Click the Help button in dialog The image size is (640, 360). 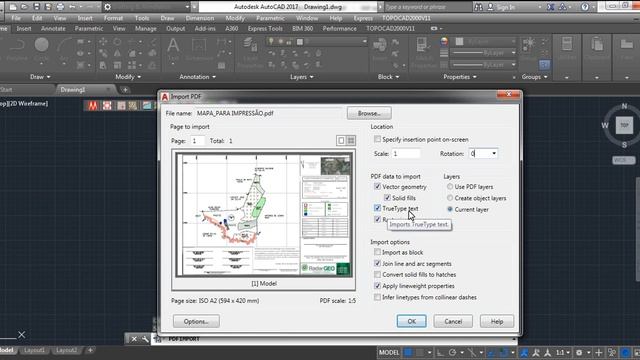click(497, 321)
